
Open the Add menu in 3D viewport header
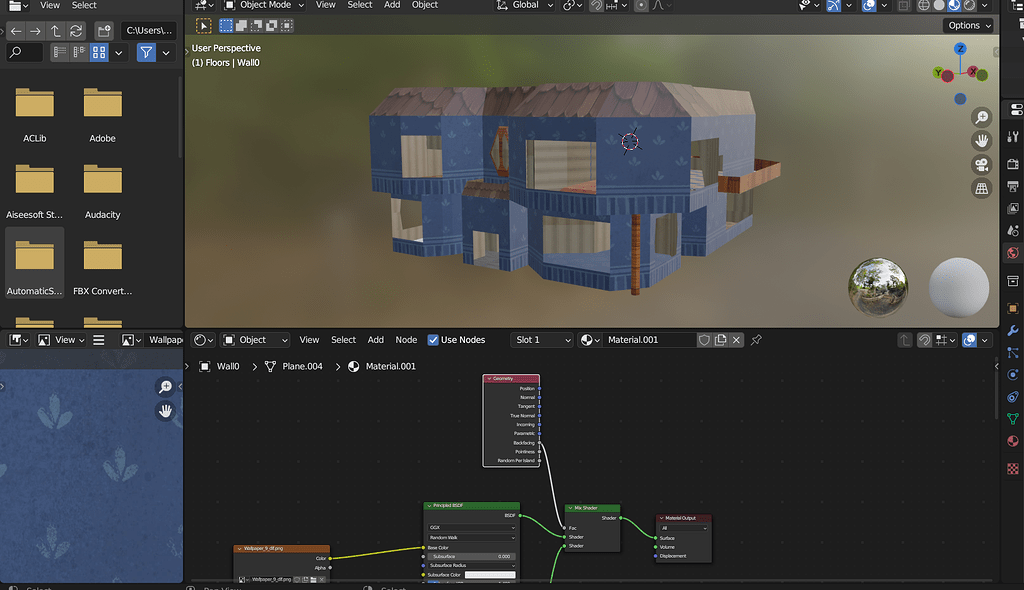tap(392, 5)
